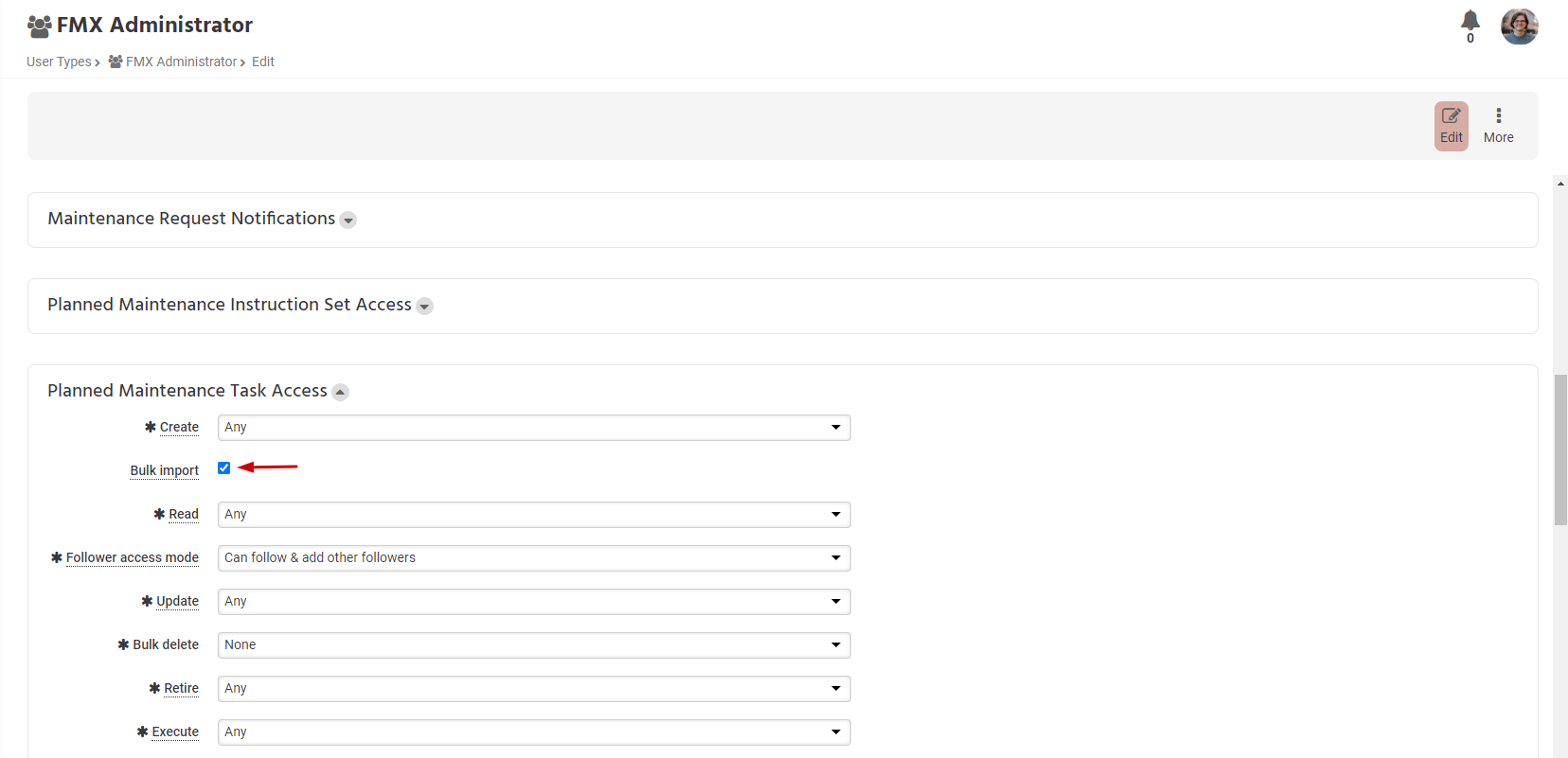This screenshot has height=758, width=1568.
Task: Open the user profile avatar
Action: 1519,26
